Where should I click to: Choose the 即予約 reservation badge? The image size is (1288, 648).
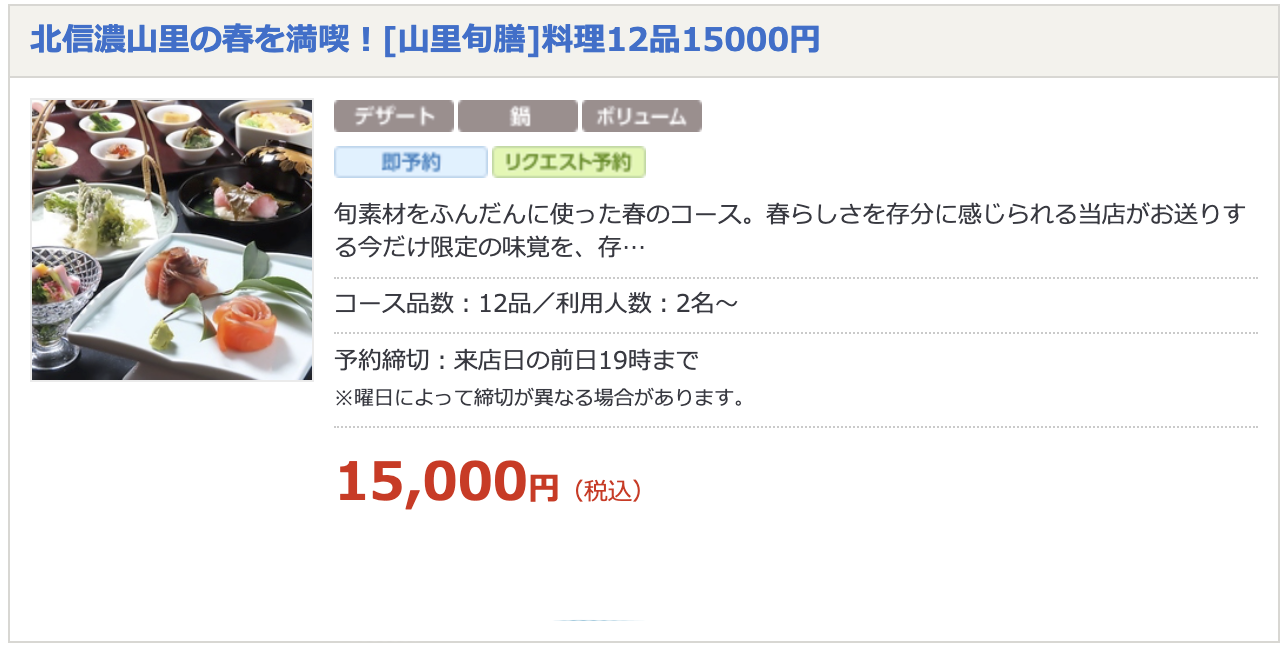pos(411,162)
